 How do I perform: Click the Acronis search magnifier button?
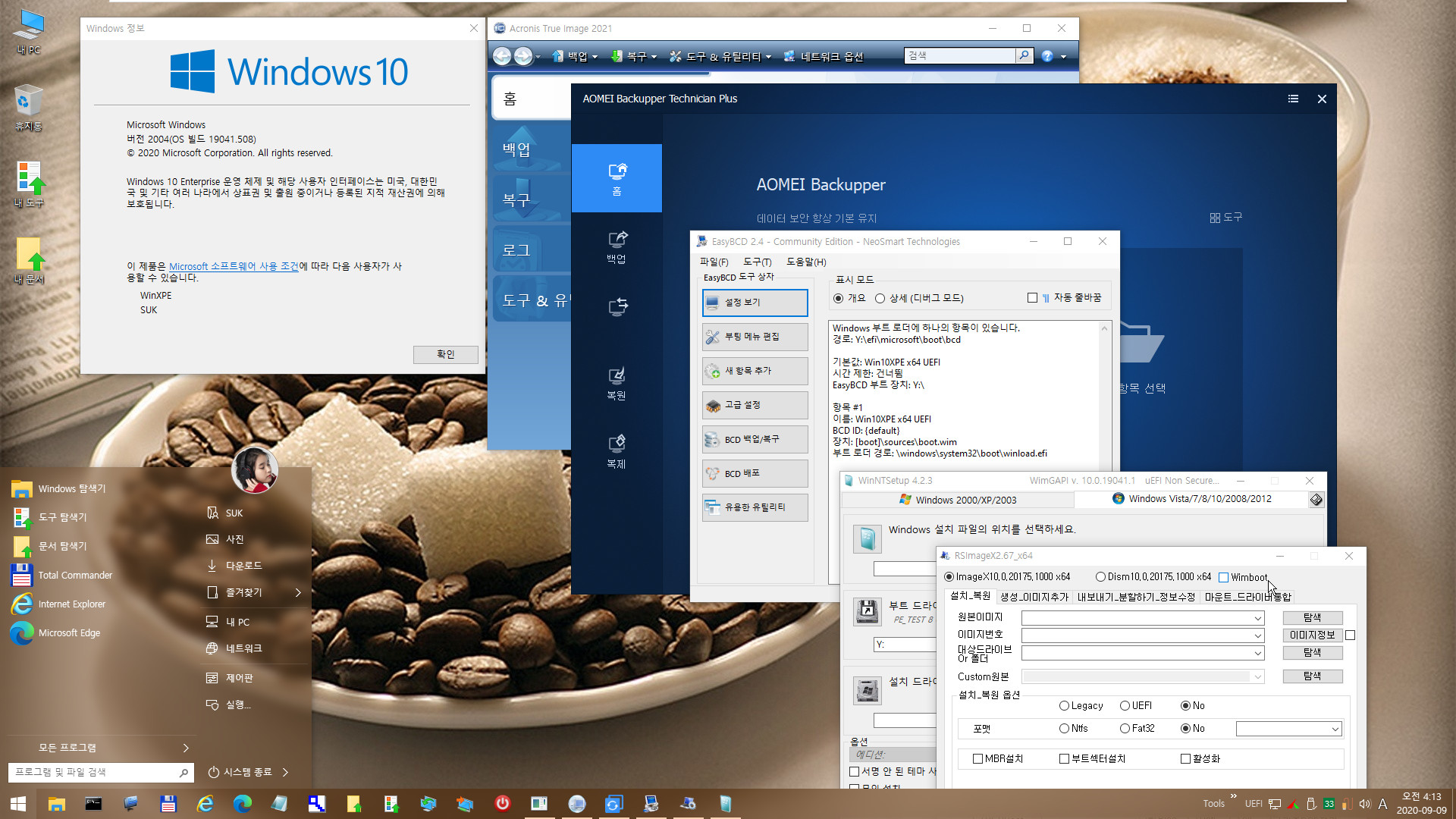pyautogui.click(x=1025, y=55)
